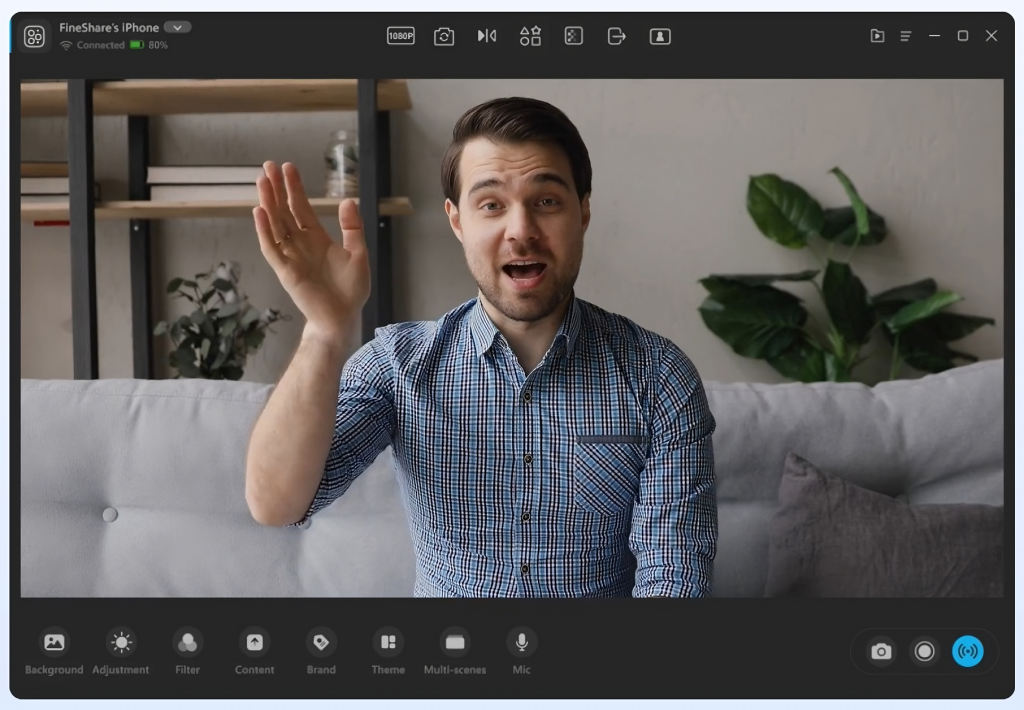Image resolution: width=1024 pixels, height=710 pixels.
Task: Click the portrait mode icon in top toolbar
Action: pos(660,36)
